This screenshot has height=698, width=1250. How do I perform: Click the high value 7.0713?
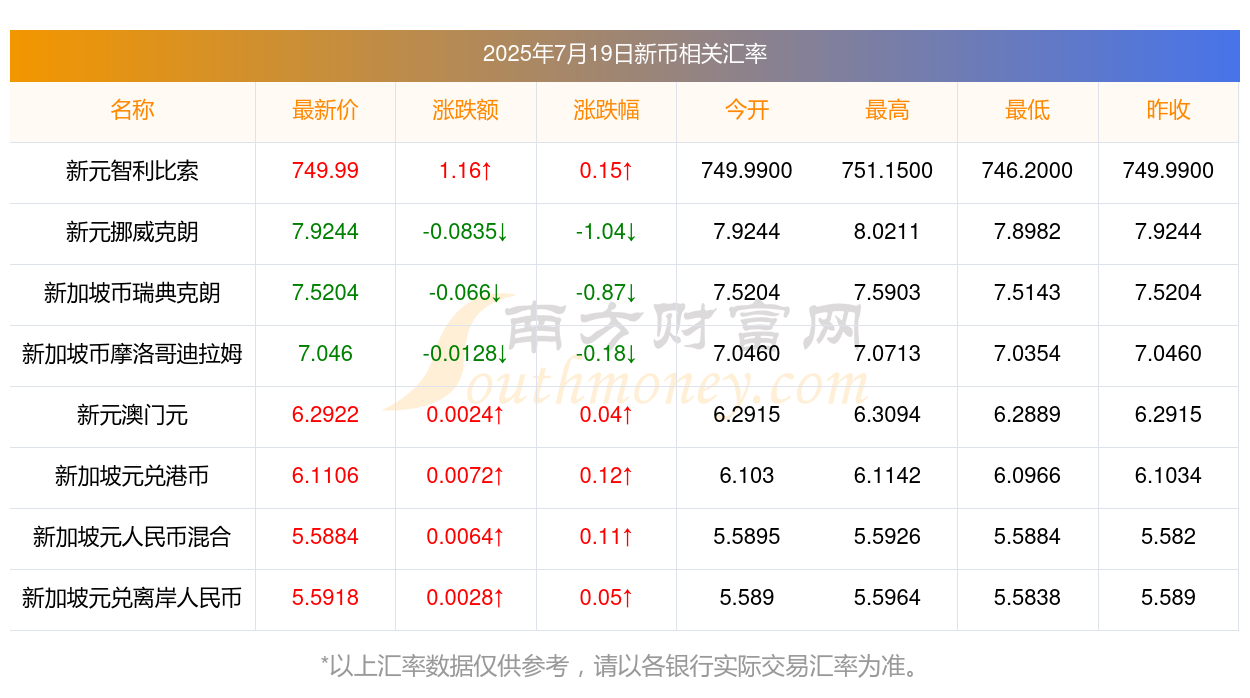tap(887, 354)
